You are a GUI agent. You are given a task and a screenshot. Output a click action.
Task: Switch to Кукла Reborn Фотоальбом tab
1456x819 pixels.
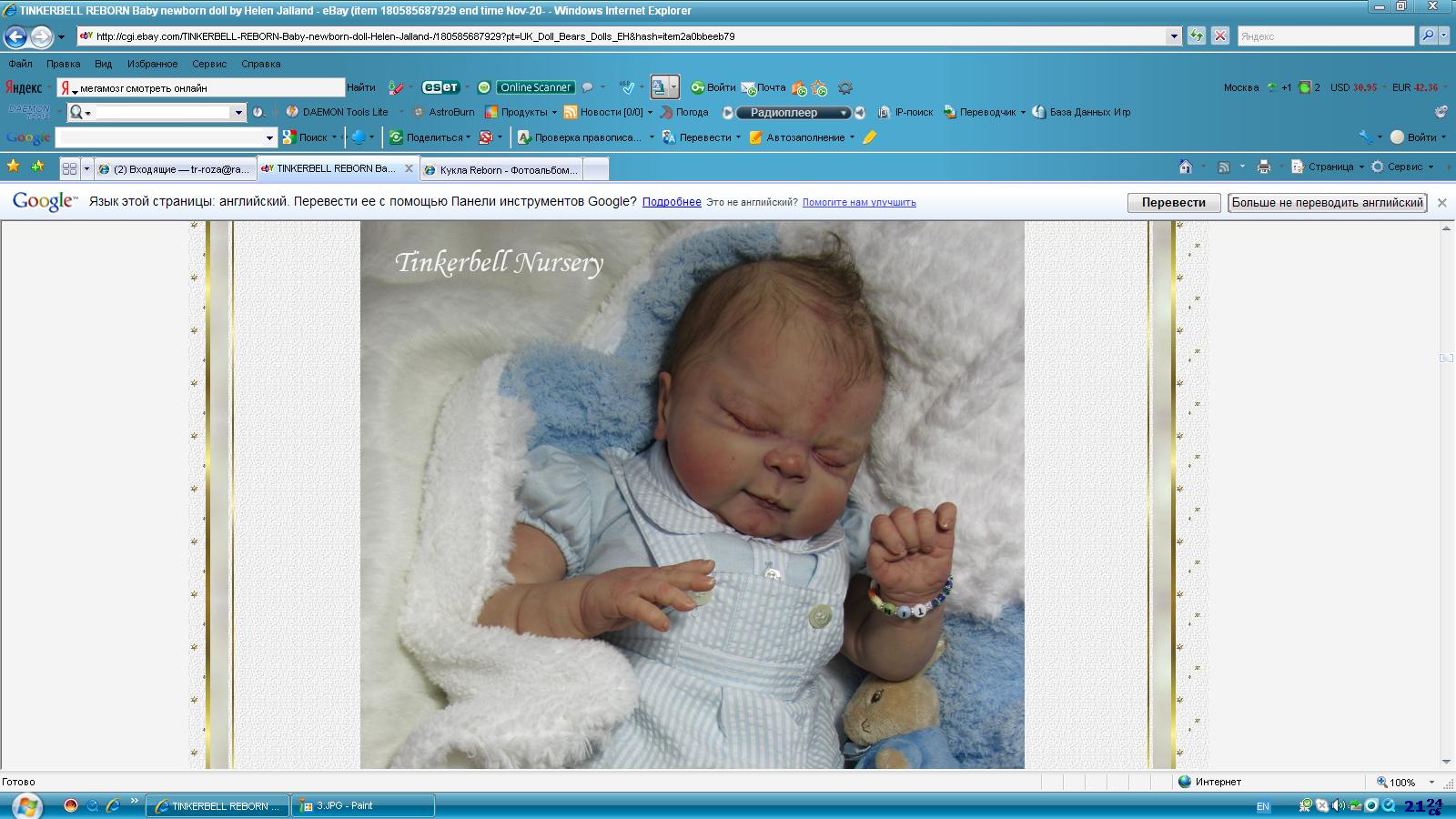[x=500, y=169]
